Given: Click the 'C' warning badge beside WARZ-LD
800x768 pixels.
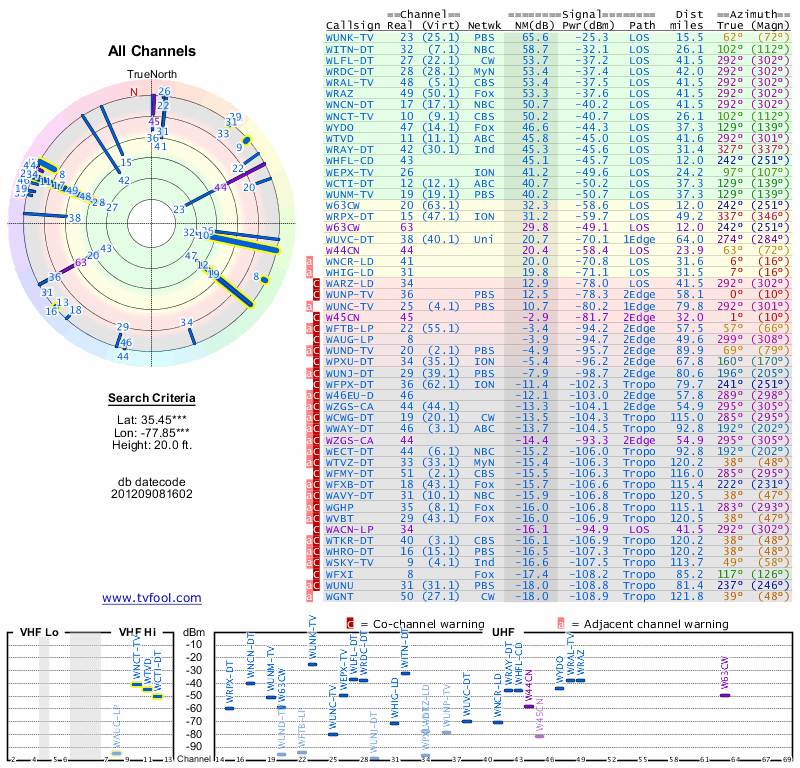Looking at the screenshot, I should click(316, 284).
